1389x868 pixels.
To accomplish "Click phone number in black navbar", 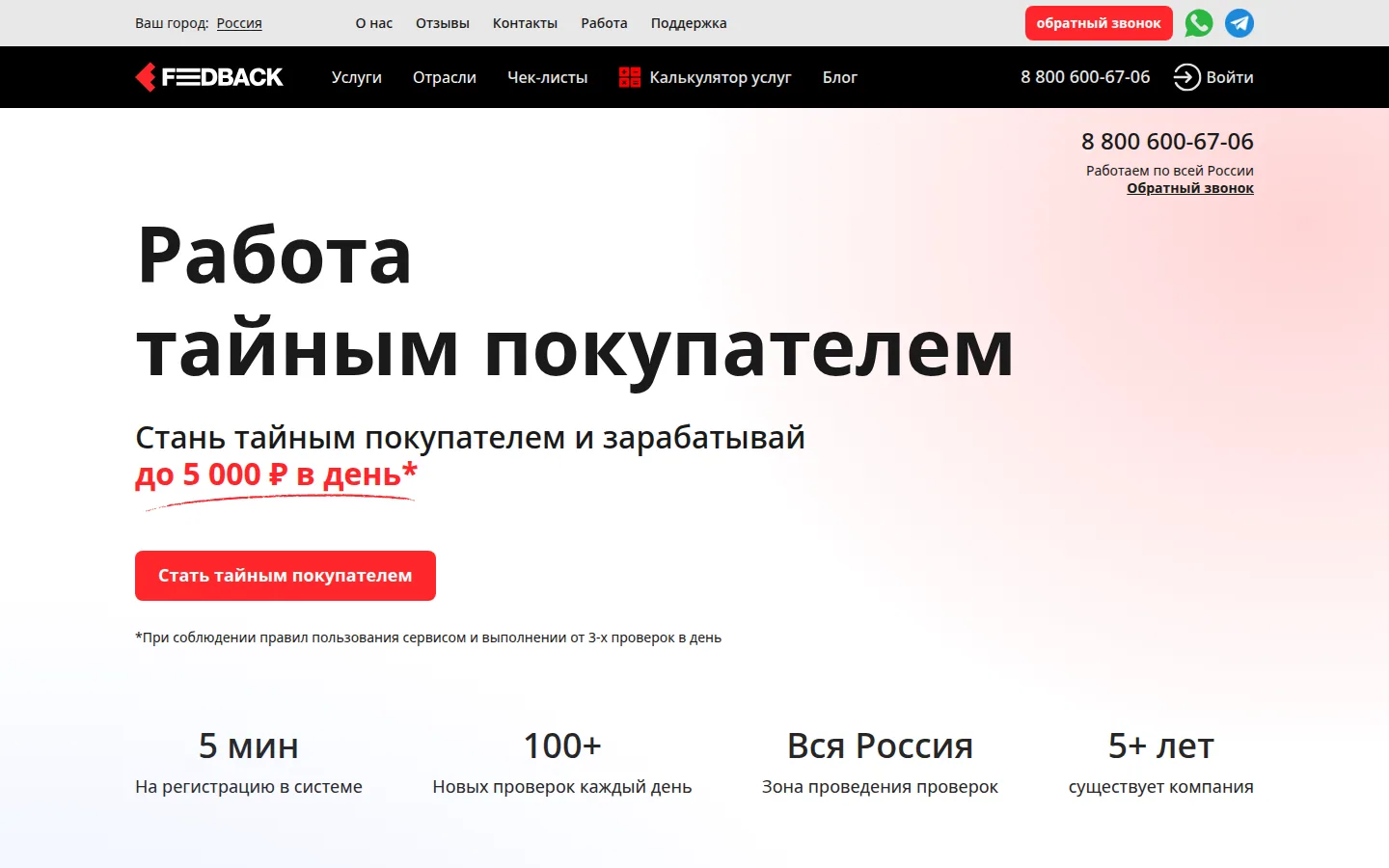I will [x=1085, y=77].
